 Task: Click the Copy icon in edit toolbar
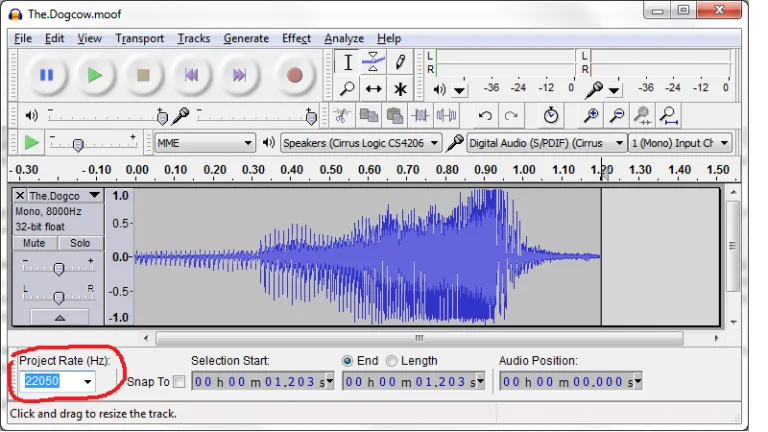[368, 116]
